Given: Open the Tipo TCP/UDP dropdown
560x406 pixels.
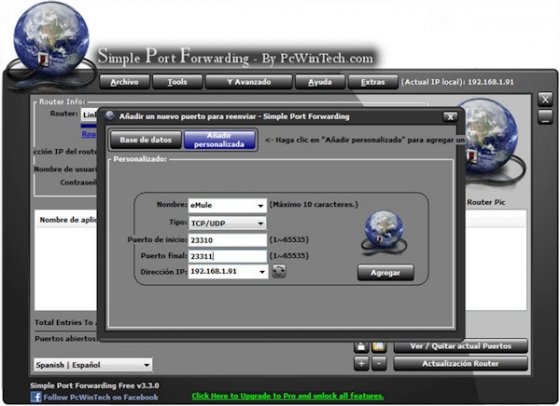Looking at the screenshot, I should pos(227,223).
